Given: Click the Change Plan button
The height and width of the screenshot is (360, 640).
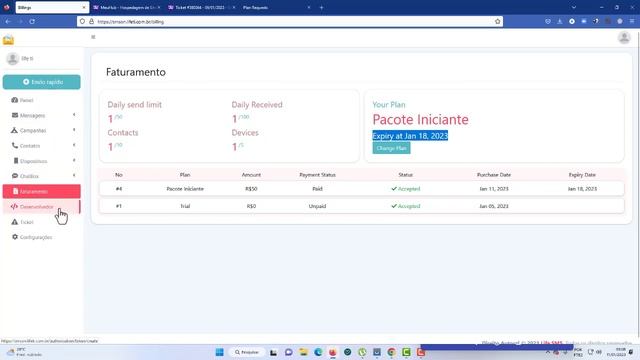Looking at the screenshot, I should [x=391, y=148].
